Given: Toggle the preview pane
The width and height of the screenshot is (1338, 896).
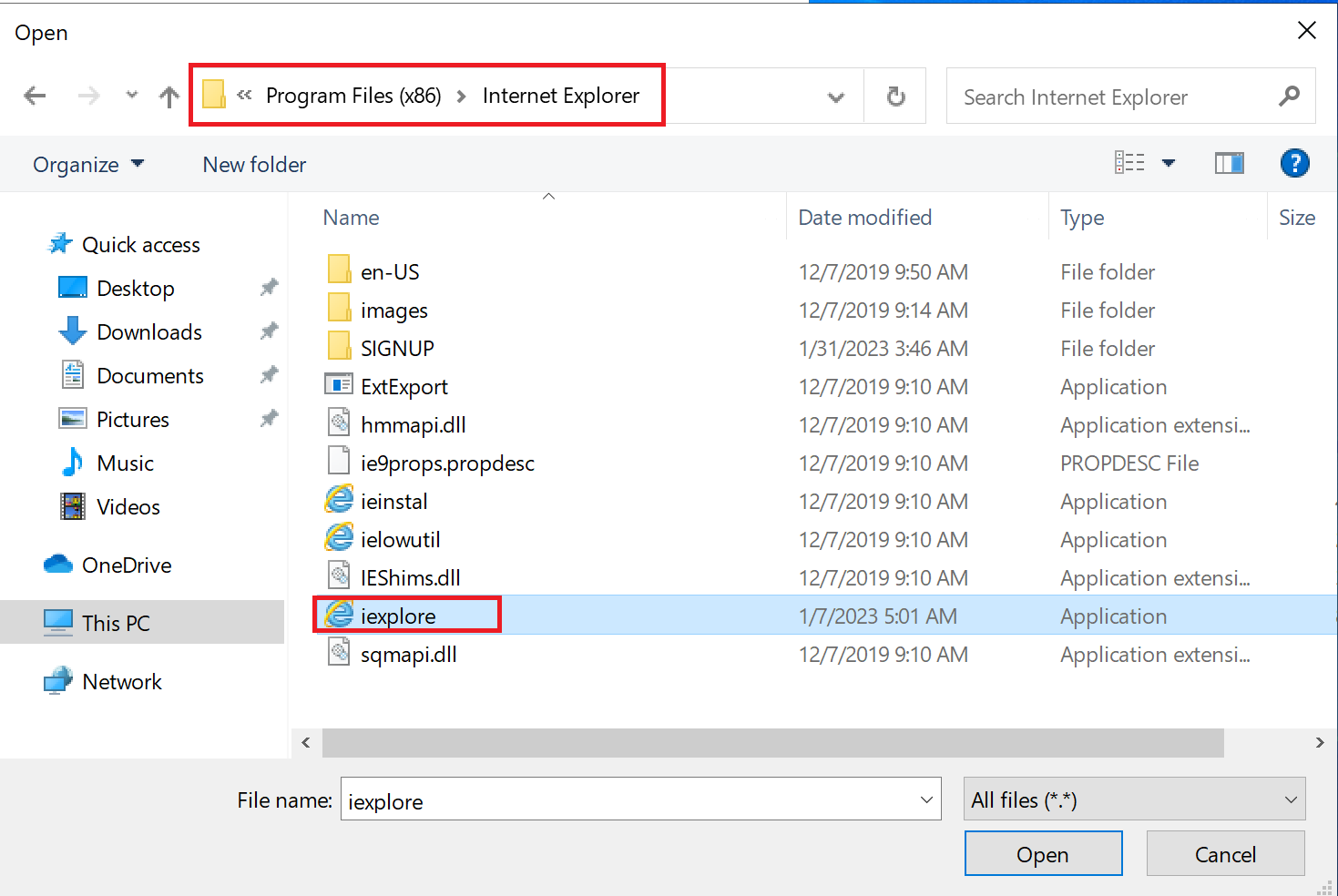Looking at the screenshot, I should point(1229,163).
